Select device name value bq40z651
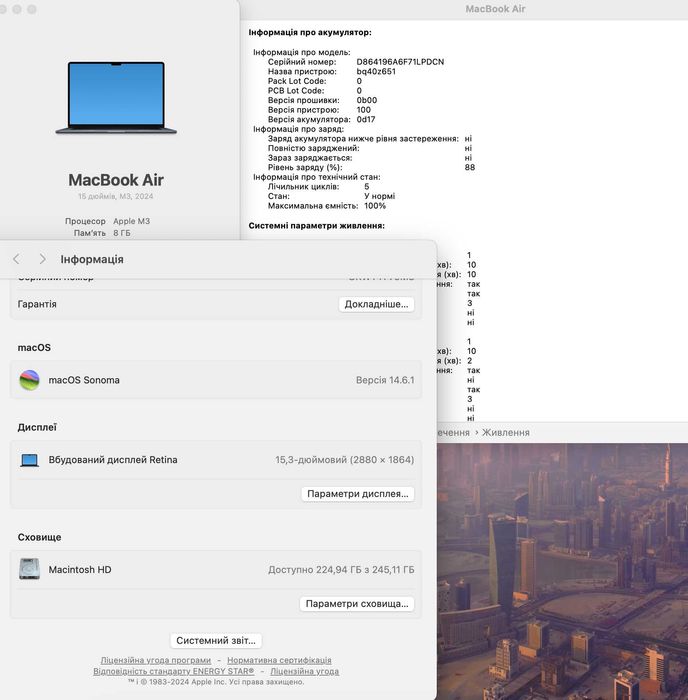The height and width of the screenshot is (700, 688). tap(376, 71)
